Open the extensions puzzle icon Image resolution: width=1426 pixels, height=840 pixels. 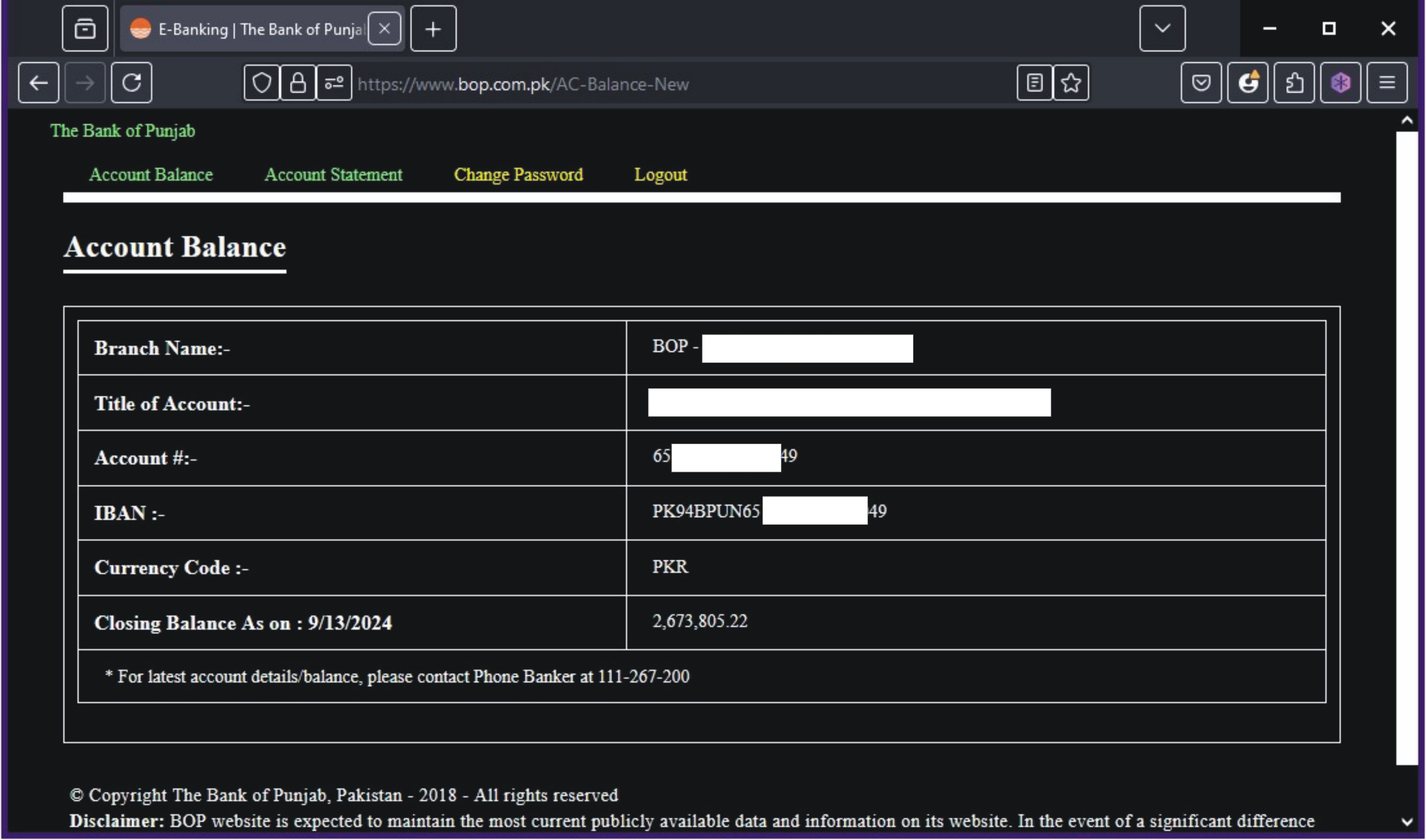[1293, 83]
